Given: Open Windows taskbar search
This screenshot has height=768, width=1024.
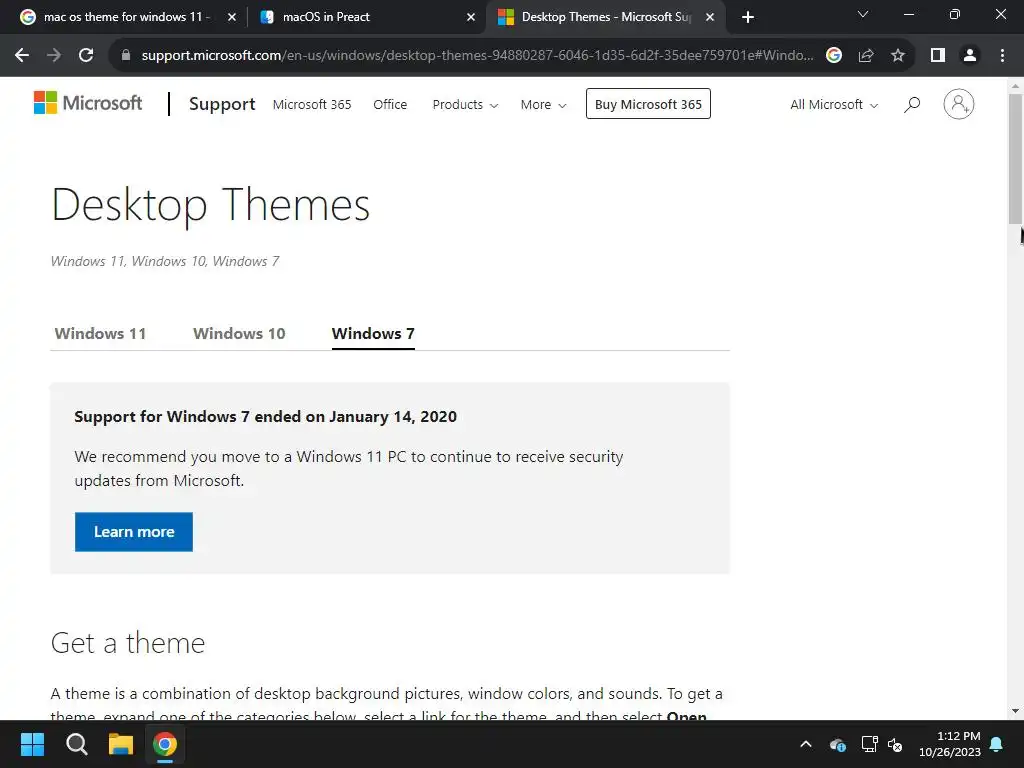Looking at the screenshot, I should pos(76,744).
